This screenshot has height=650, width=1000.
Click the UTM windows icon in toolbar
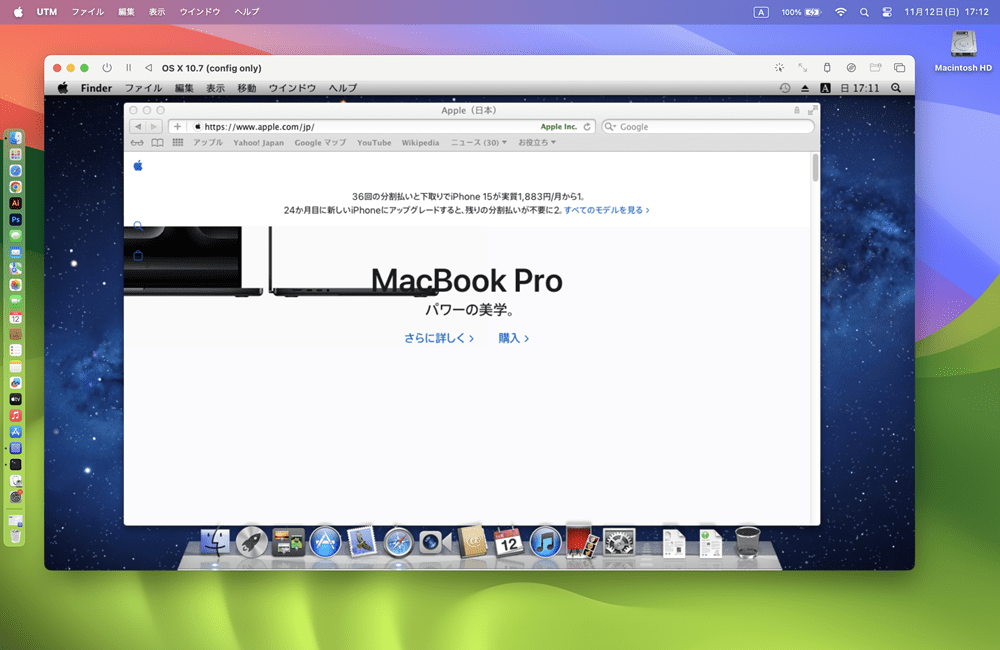point(899,68)
